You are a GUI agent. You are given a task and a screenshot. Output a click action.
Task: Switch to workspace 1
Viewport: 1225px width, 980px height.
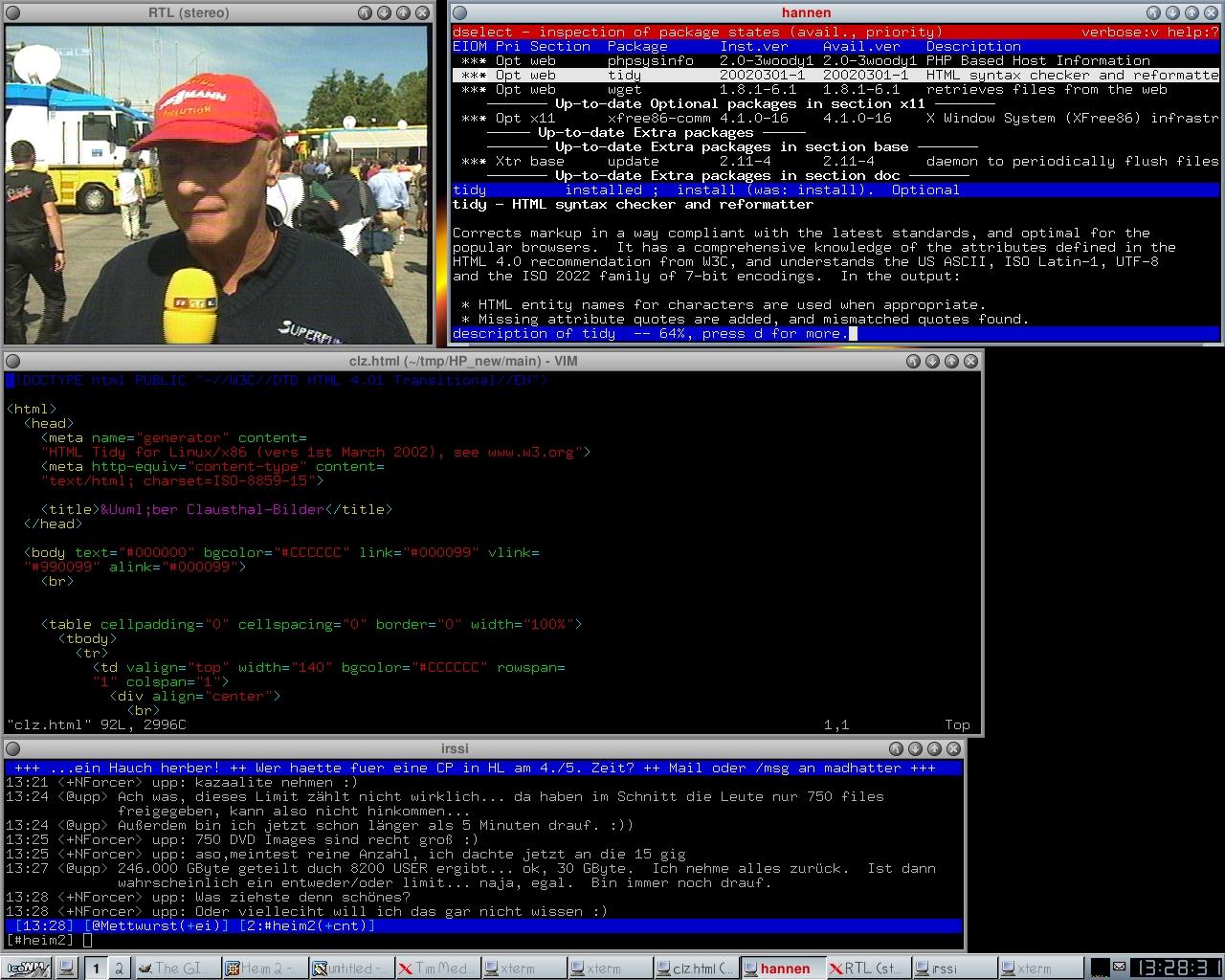pos(96,968)
